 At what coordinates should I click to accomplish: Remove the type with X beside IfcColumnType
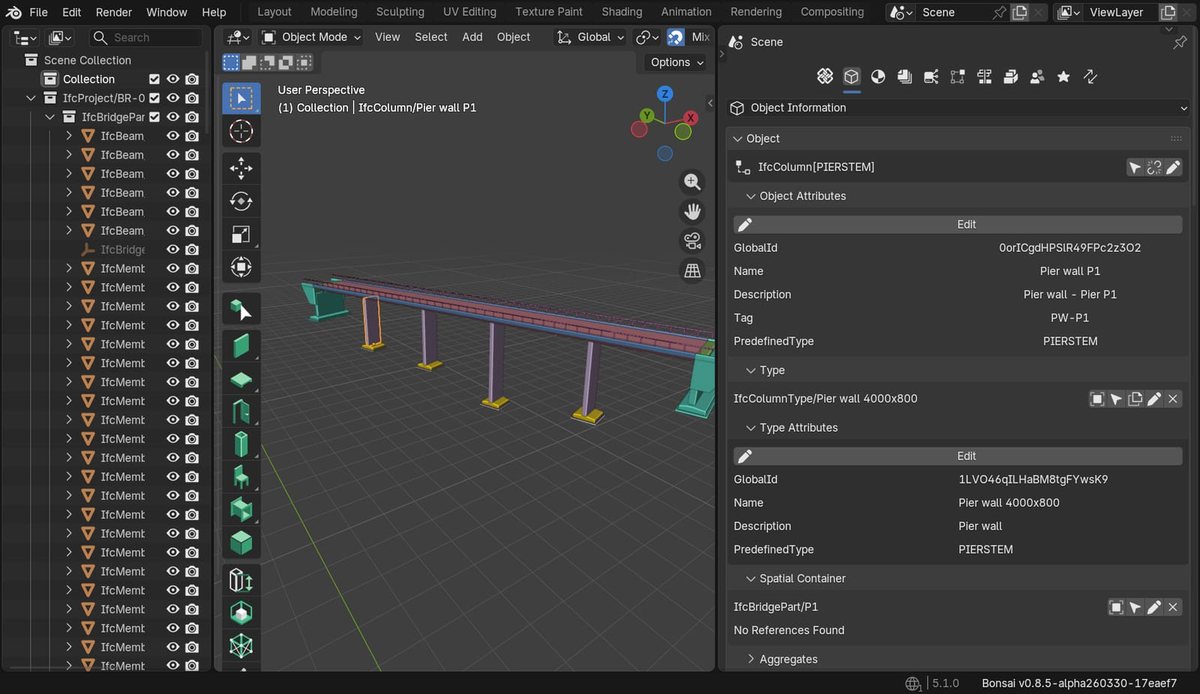point(1173,399)
